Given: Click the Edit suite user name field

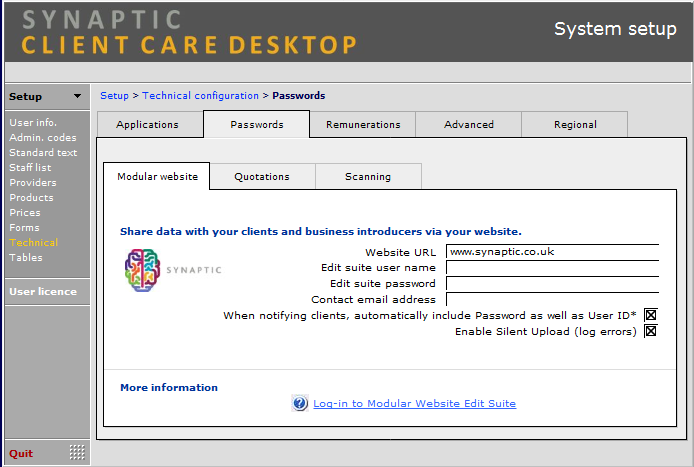Looking at the screenshot, I should [552, 268].
